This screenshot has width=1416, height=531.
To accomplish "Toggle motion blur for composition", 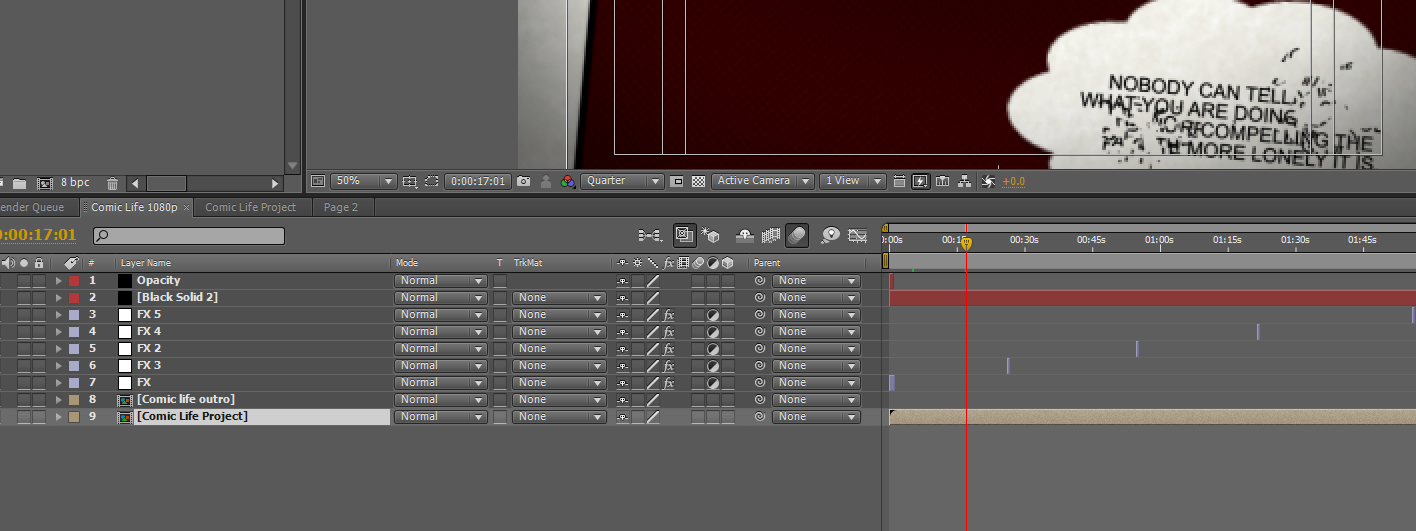I will [797, 235].
